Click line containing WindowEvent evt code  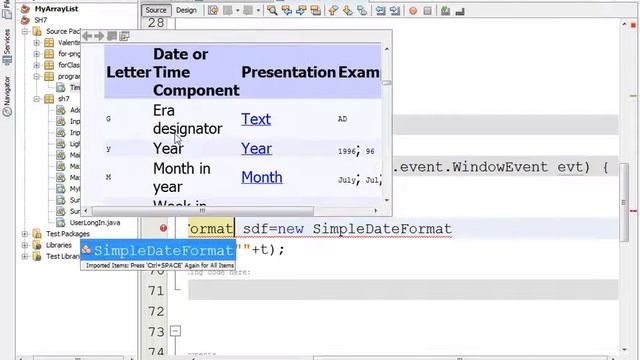click(505, 167)
